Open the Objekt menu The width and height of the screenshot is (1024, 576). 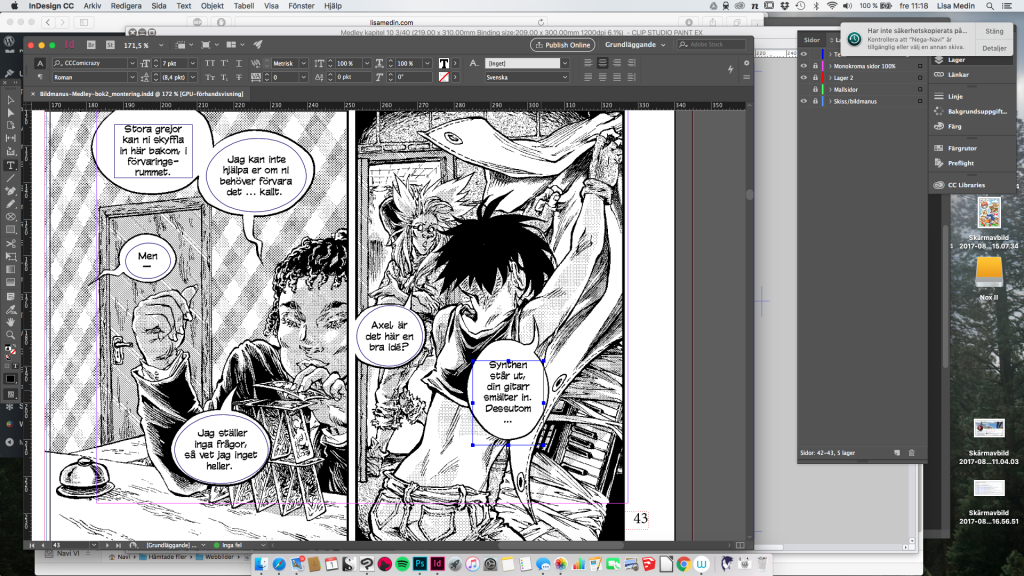click(212, 6)
